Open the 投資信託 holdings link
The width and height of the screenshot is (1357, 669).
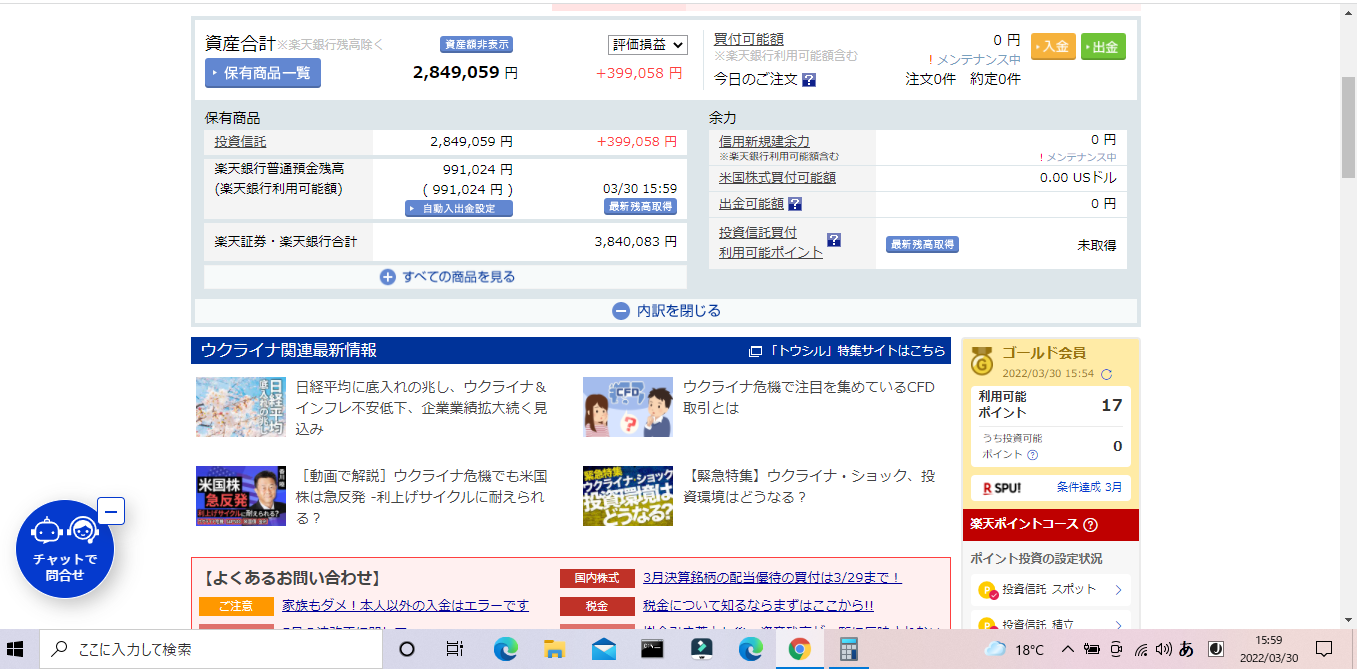pos(241,142)
